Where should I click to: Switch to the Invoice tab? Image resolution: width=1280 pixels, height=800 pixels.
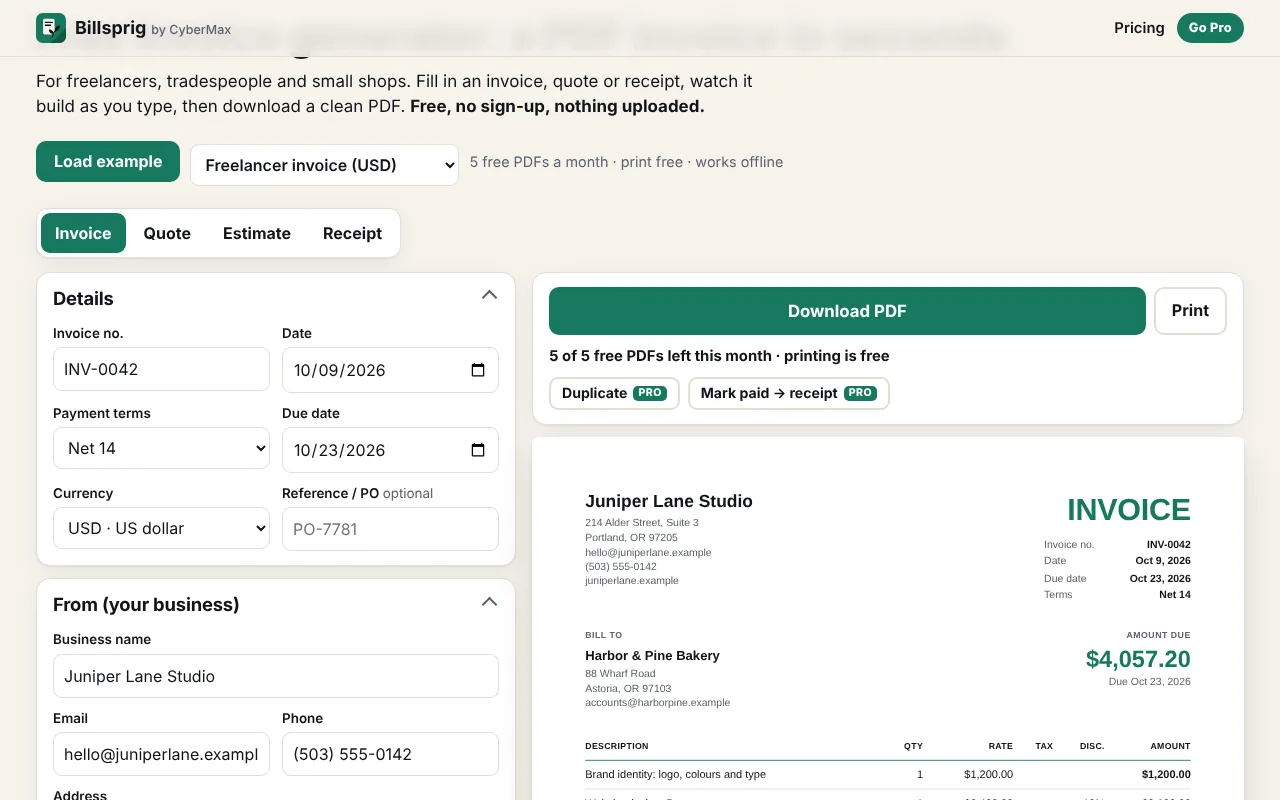83,233
